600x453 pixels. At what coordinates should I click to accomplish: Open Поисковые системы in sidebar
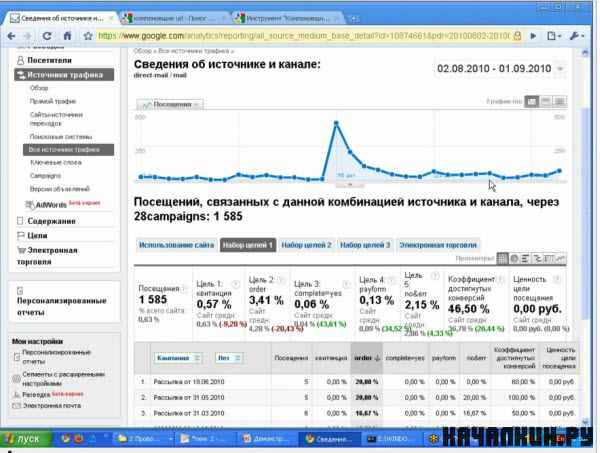pos(61,137)
